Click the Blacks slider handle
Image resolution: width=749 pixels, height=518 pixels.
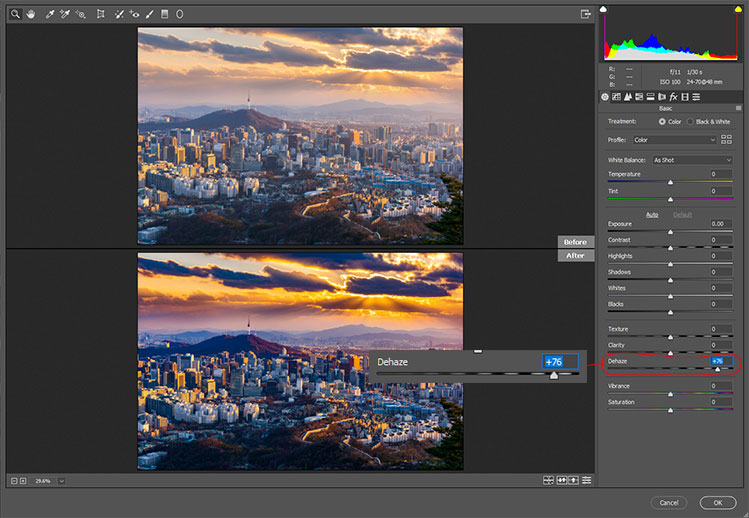[670, 313]
